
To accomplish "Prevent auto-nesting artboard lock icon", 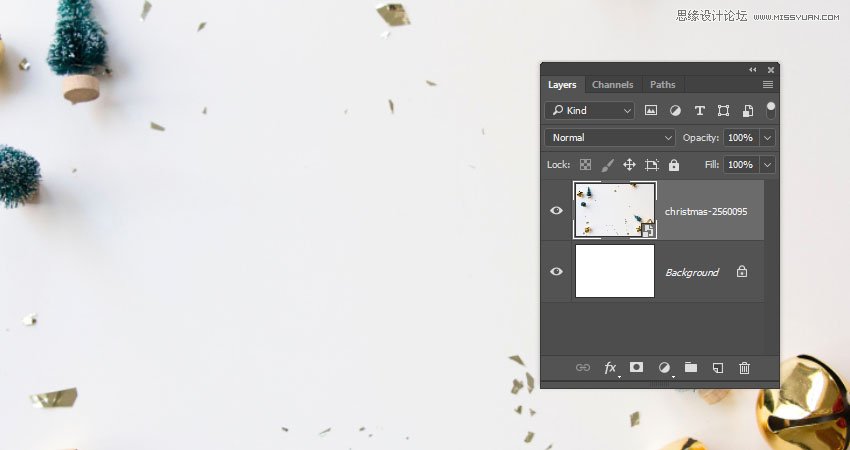I will coord(652,165).
